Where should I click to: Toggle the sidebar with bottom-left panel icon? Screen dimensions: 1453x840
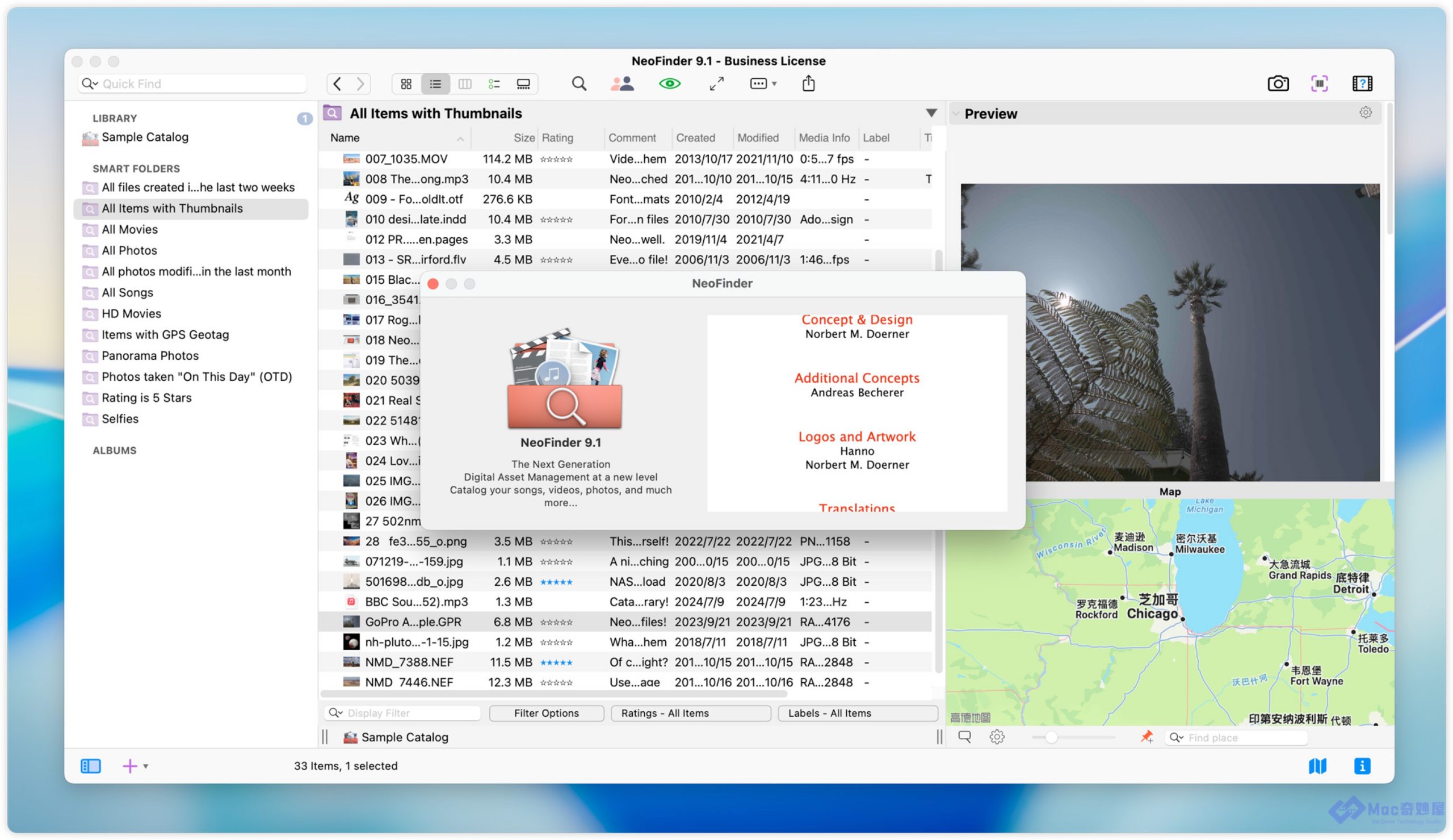[90, 766]
